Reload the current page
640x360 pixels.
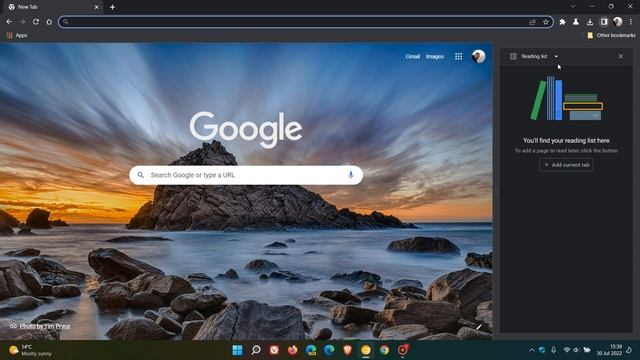click(36, 22)
